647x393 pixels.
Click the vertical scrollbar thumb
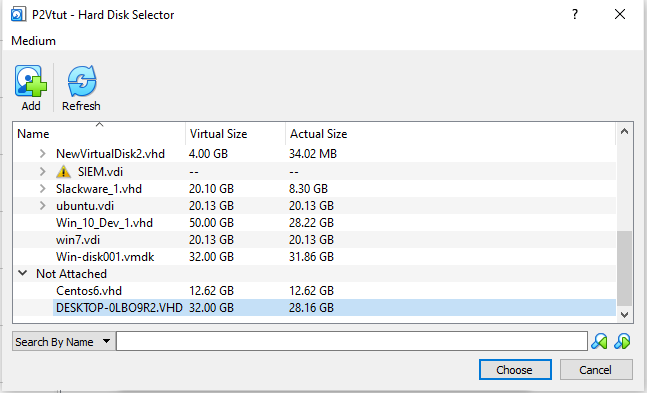point(624,268)
